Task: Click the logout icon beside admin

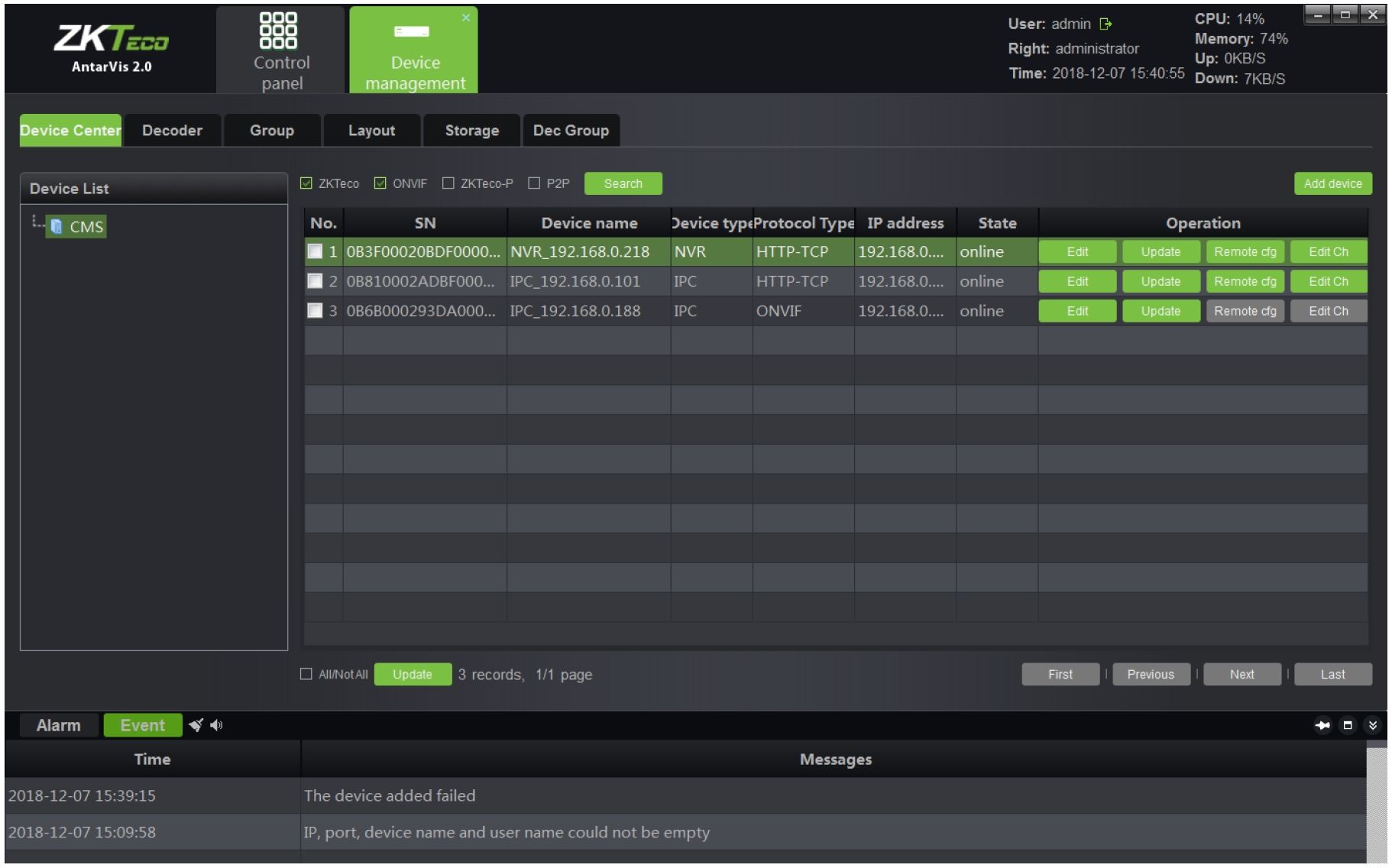Action: pyautogui.click(x=1106, y=24)
